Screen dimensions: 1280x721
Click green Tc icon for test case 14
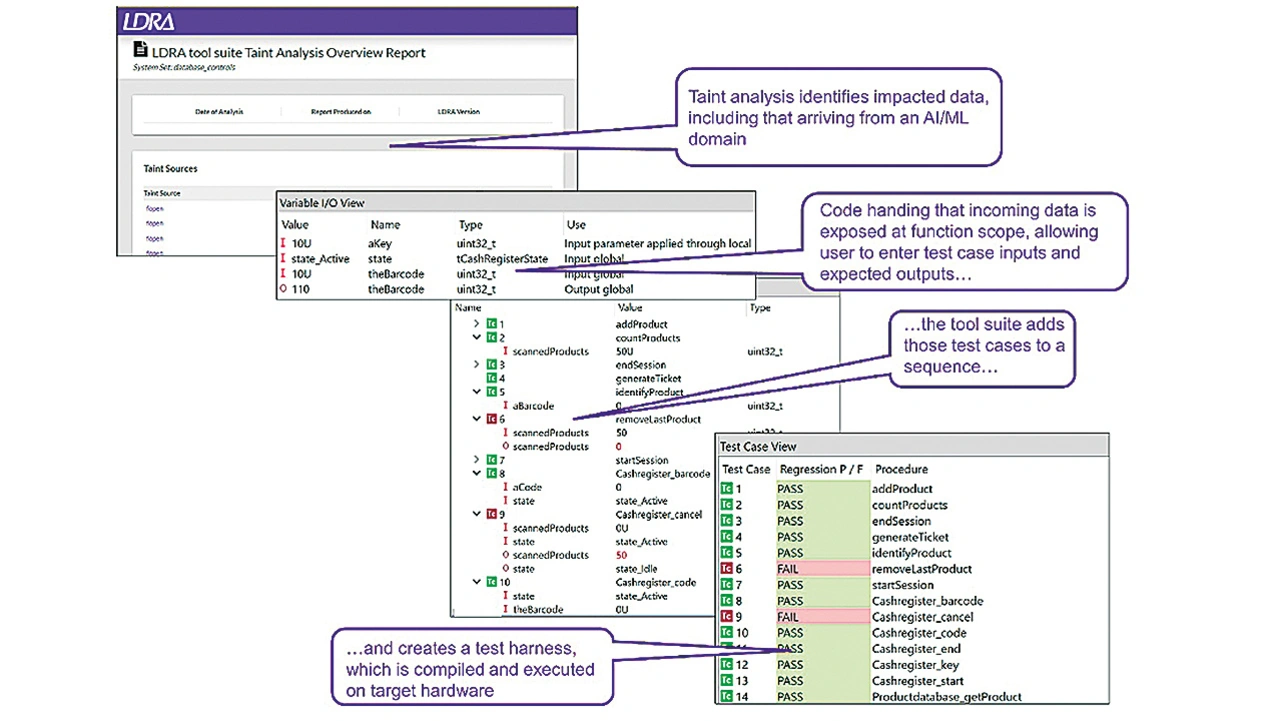[727, 697]
